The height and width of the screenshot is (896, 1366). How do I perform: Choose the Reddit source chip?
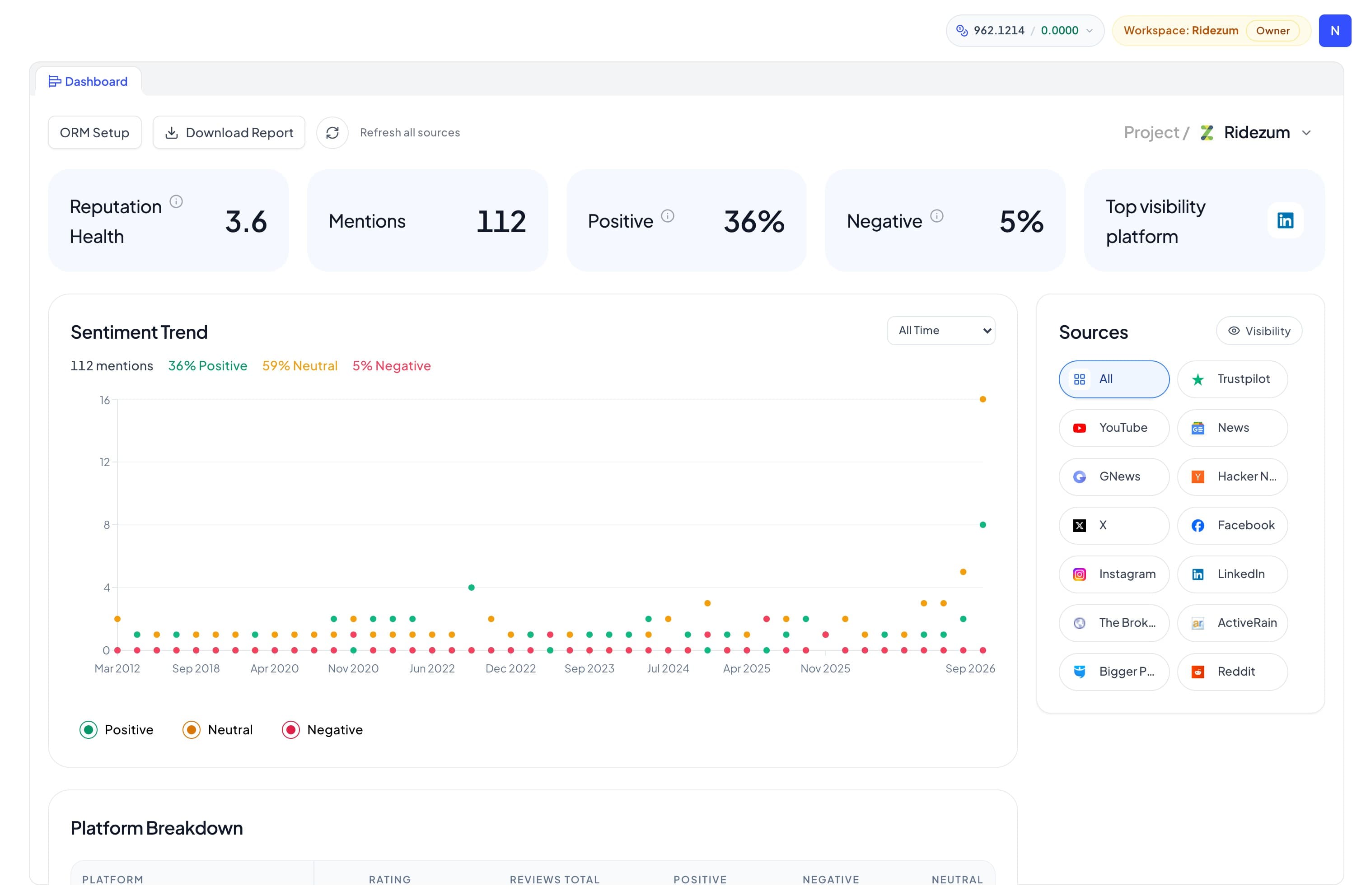[1232, 672]
